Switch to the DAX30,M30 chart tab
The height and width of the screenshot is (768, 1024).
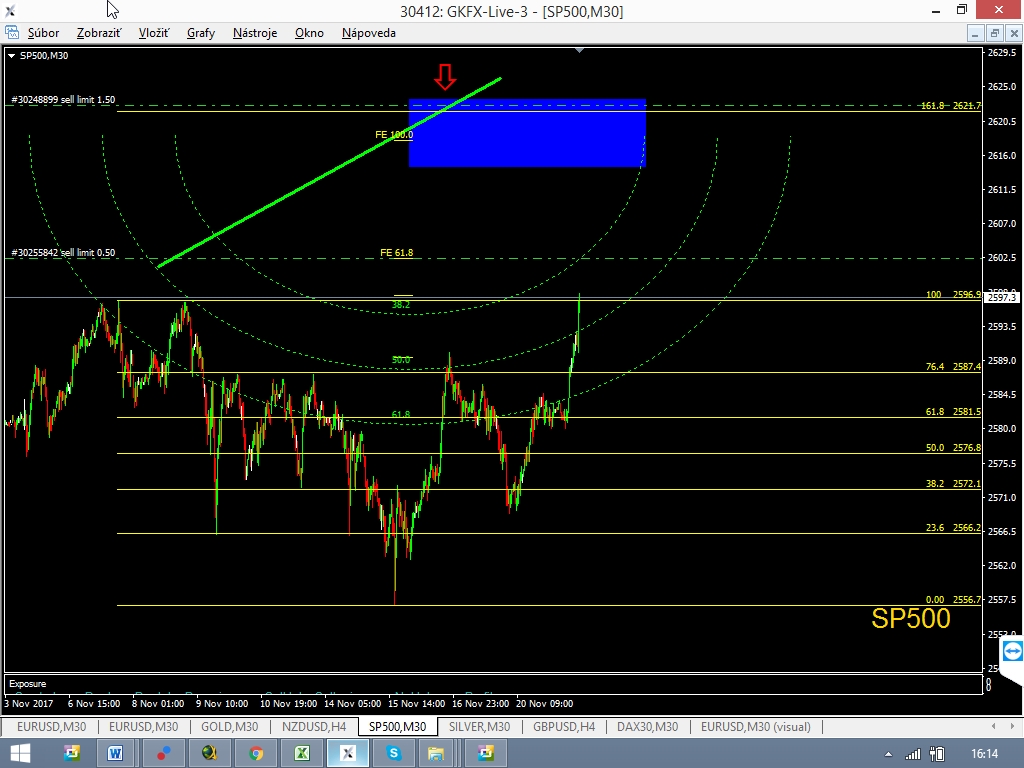pos(647,727)
